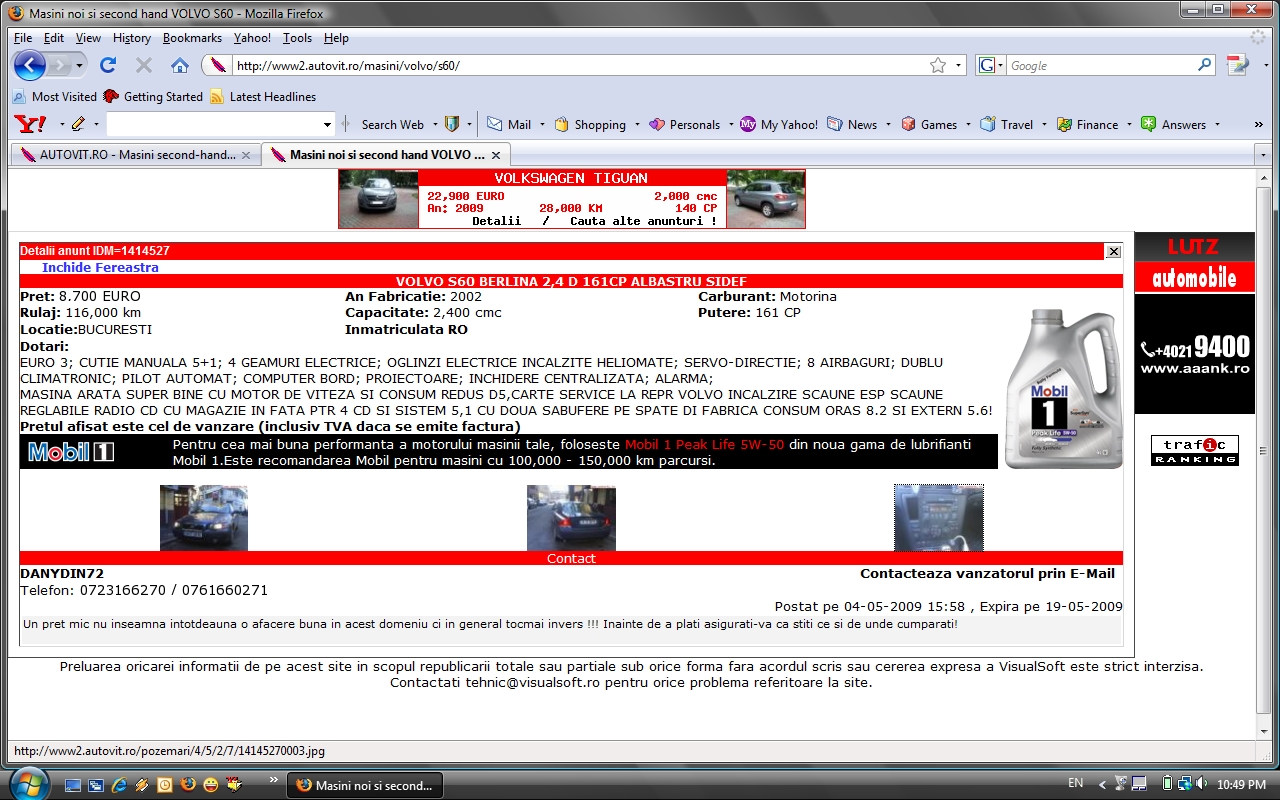This screenshot has width=1280, height=800.
Task: Open Yahoo Personals from the toolbar
Action: [685, 124]
